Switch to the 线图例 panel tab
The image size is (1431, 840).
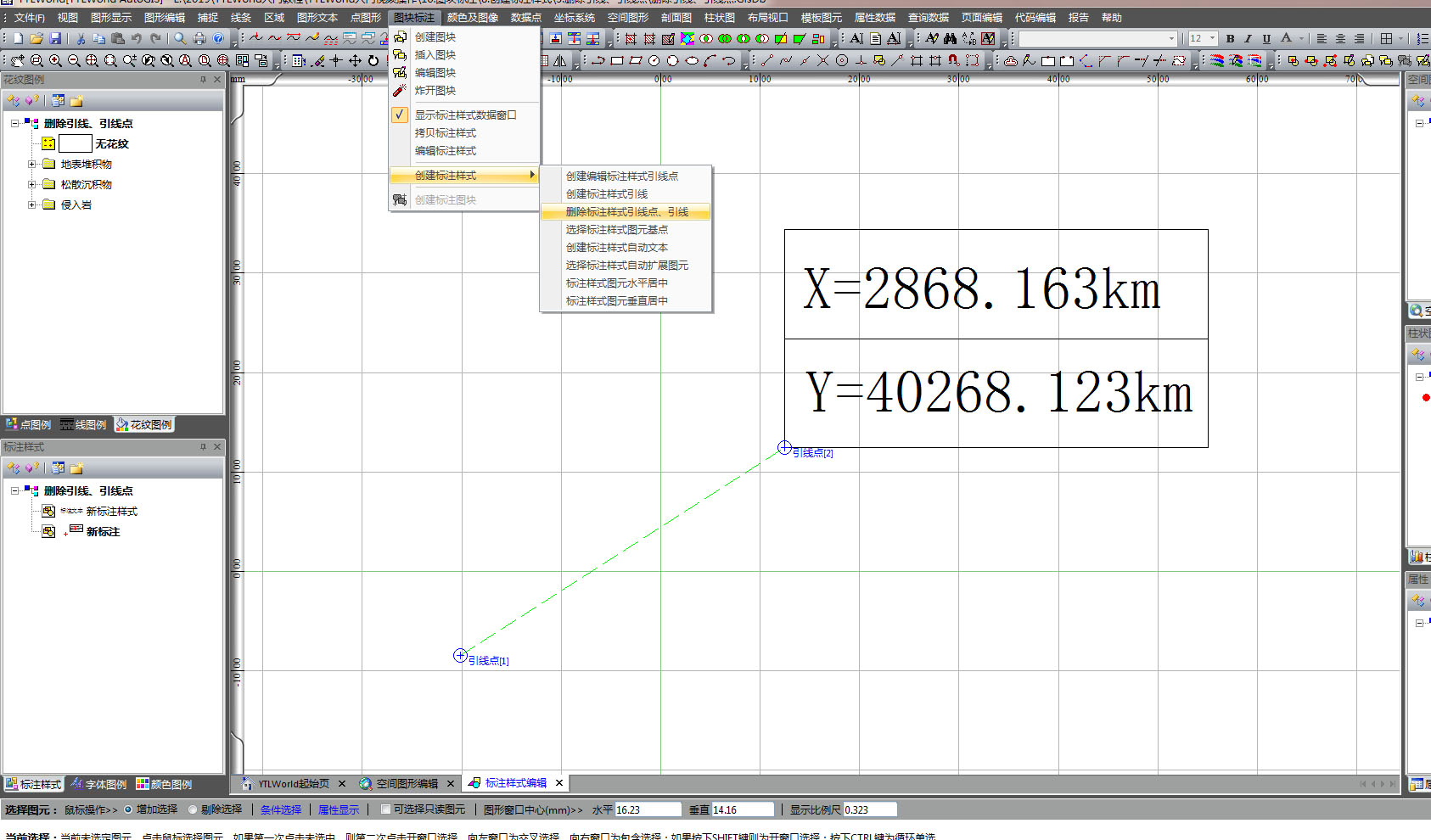(82, 424)
